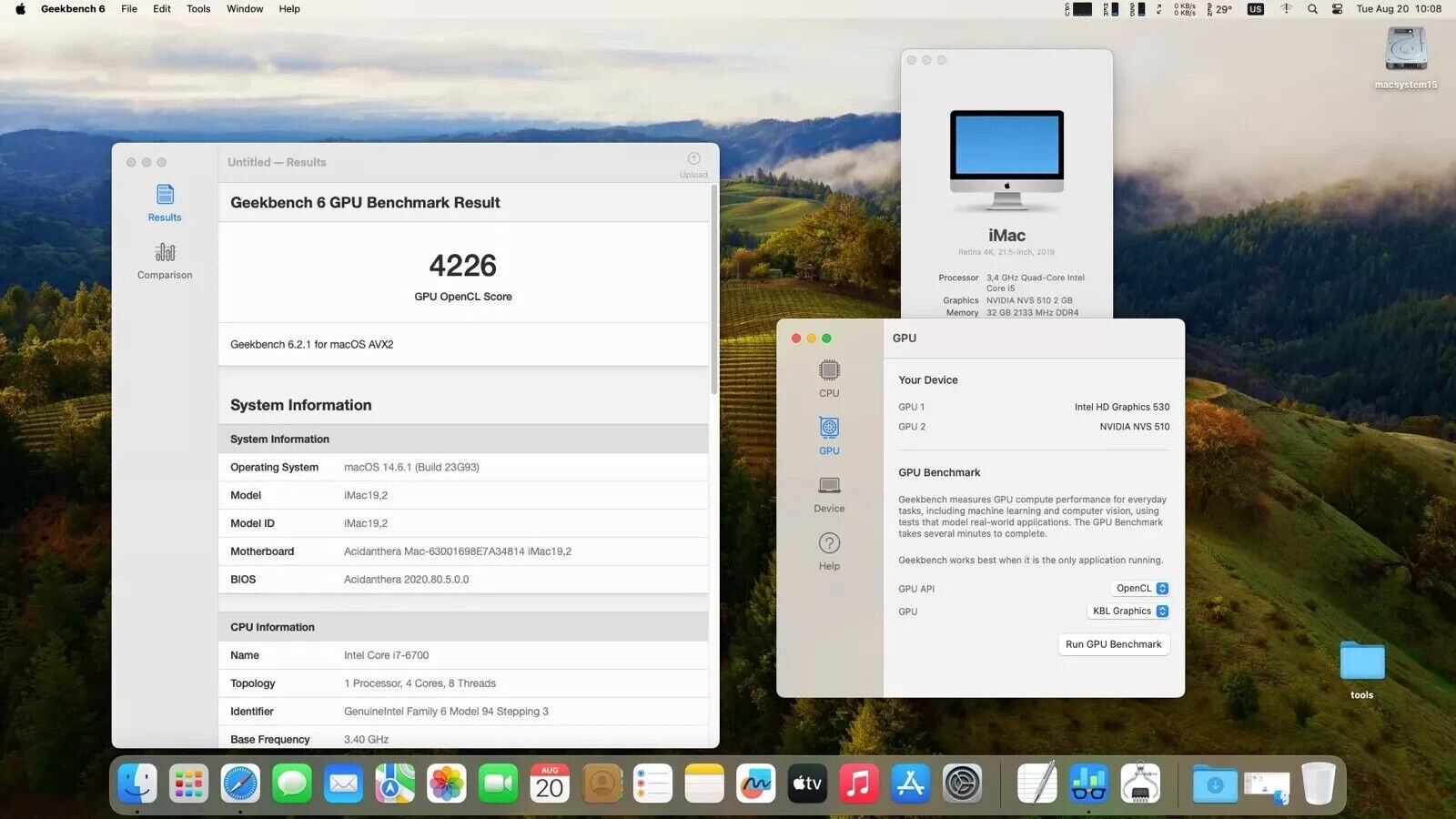This screenshot has height=819, width=1456.
Task: Open the GPU API OpenCL dropdown
Action: tap(1141, 589)
